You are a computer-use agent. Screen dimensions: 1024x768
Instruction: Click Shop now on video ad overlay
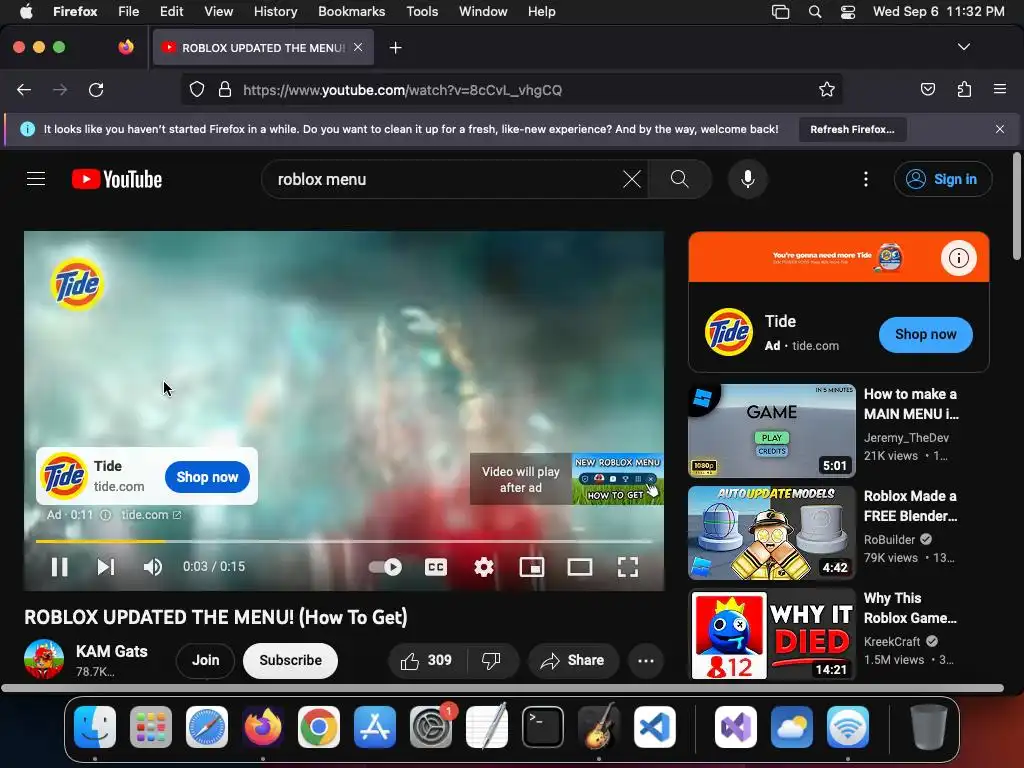coord(208,477)
